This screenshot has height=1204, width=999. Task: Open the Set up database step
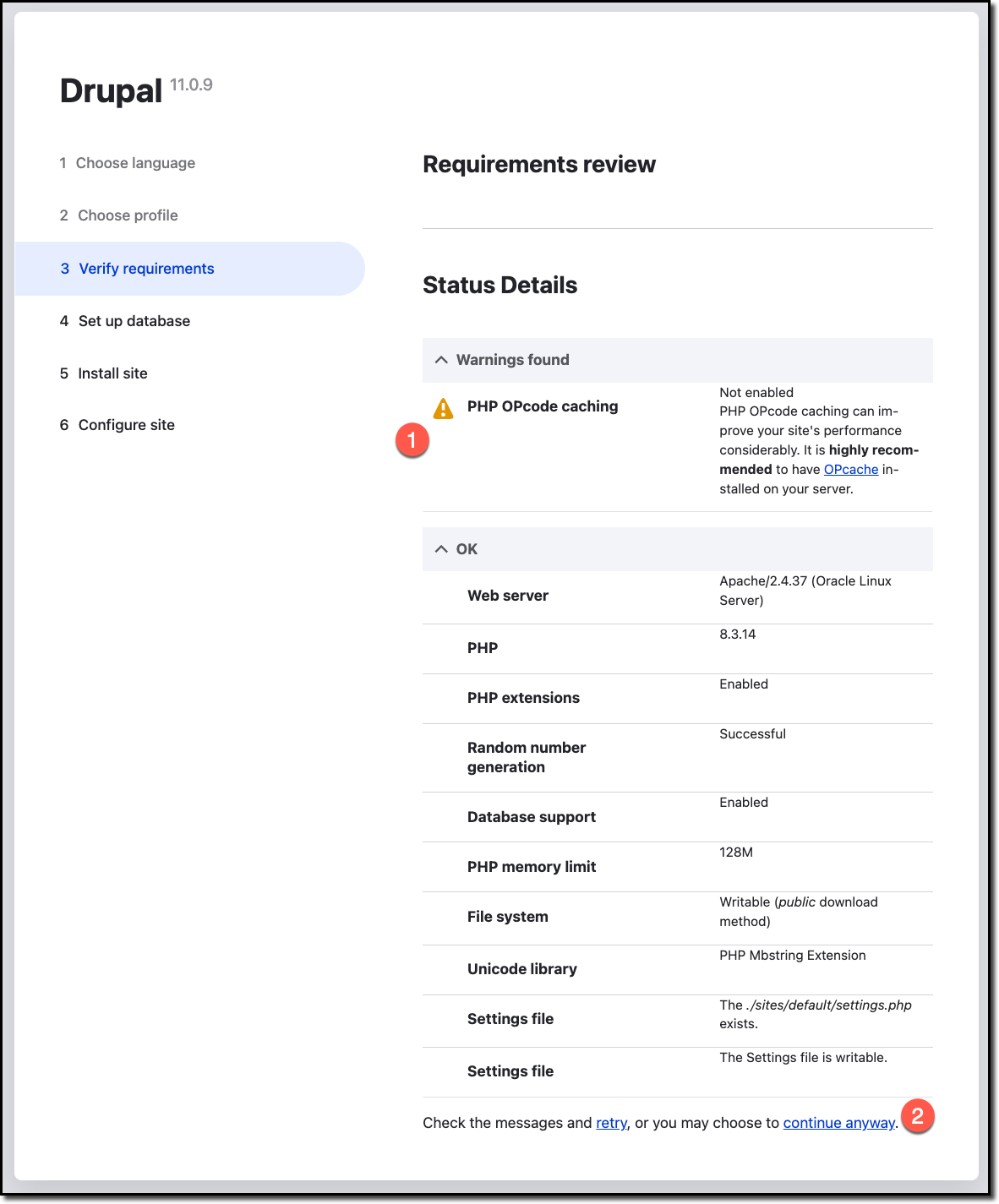[x=134, y=321]
